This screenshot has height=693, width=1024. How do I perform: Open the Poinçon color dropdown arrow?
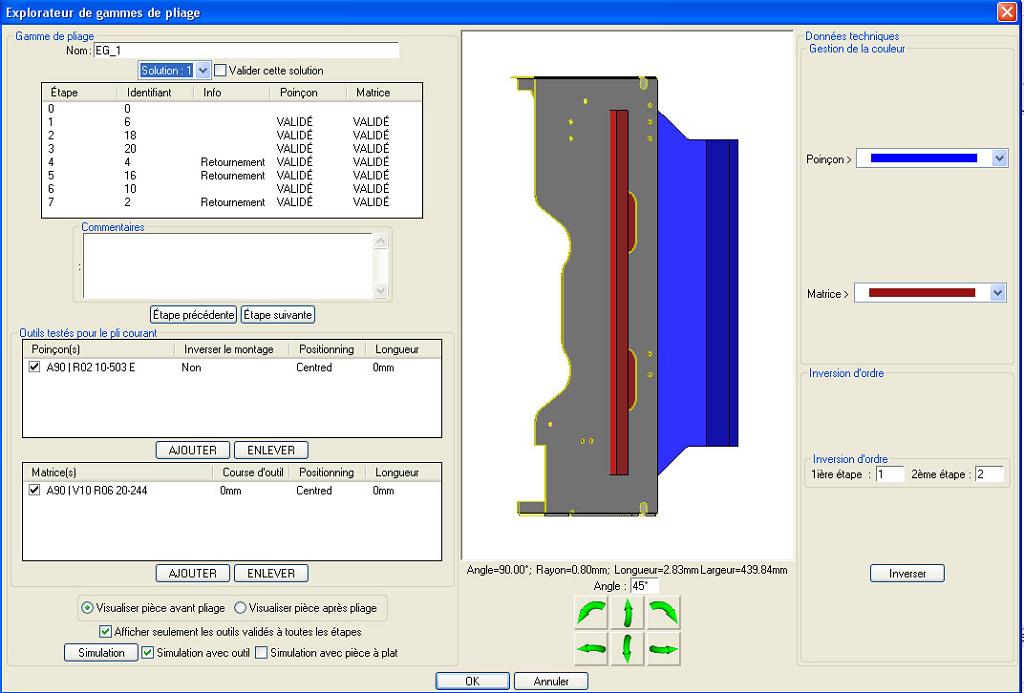pos(999,158)
